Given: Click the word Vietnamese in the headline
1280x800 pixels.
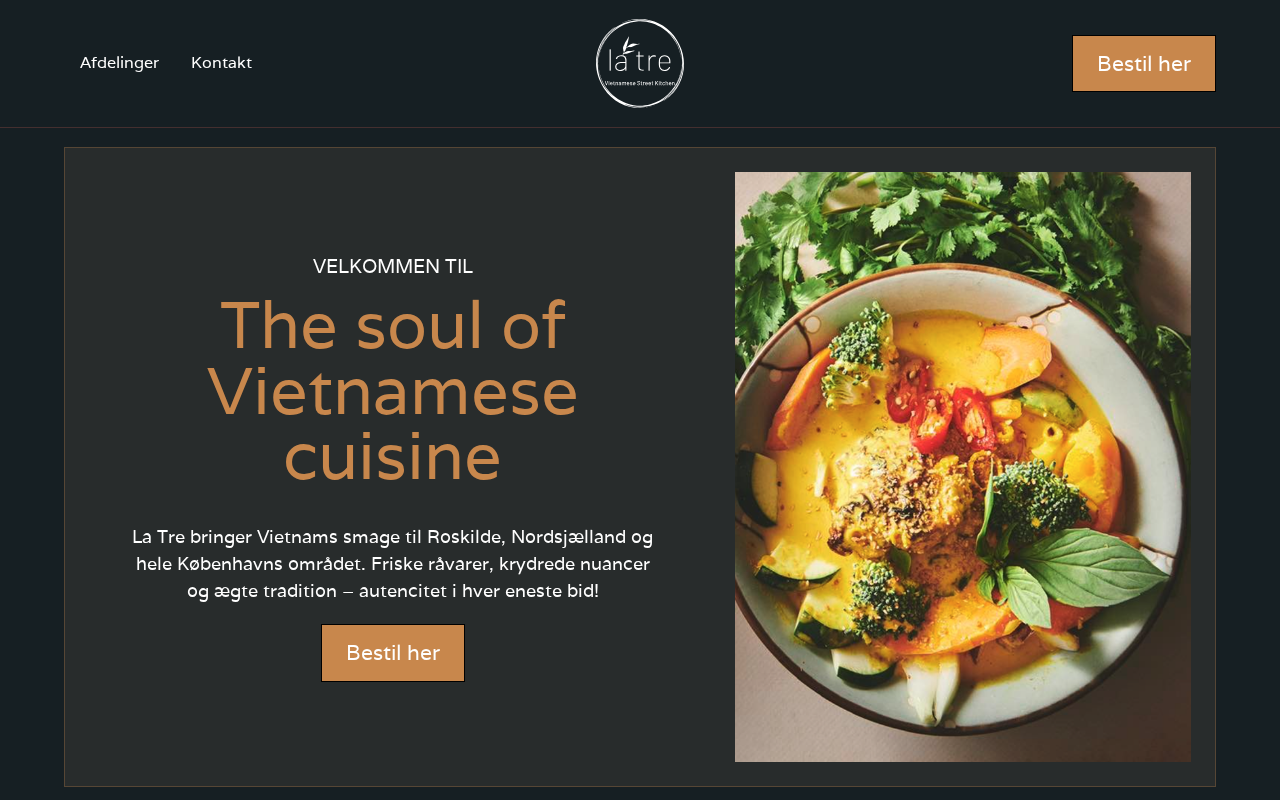Looking at the screenshot, I should point(393,392).
